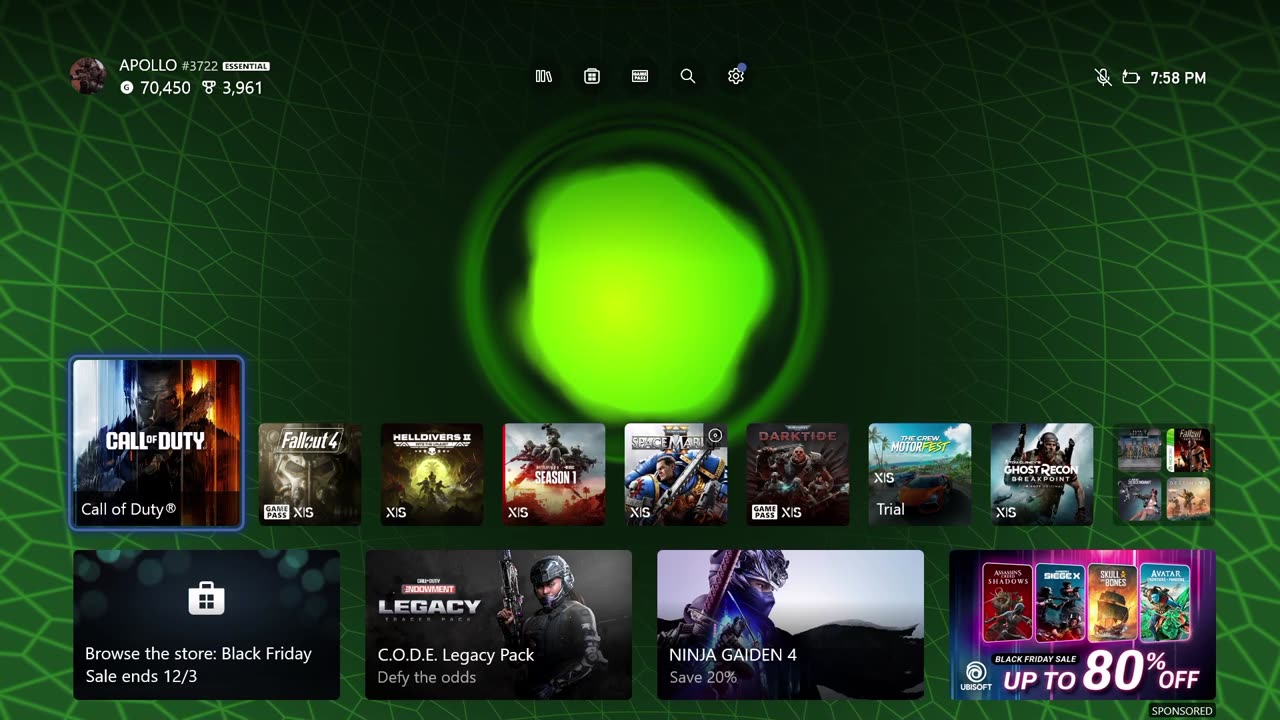Select the SPONSORED label under Ubisoft ad
This screenshot has width=1280, height=720.
pyautogui.click(x=1182, y=711)
